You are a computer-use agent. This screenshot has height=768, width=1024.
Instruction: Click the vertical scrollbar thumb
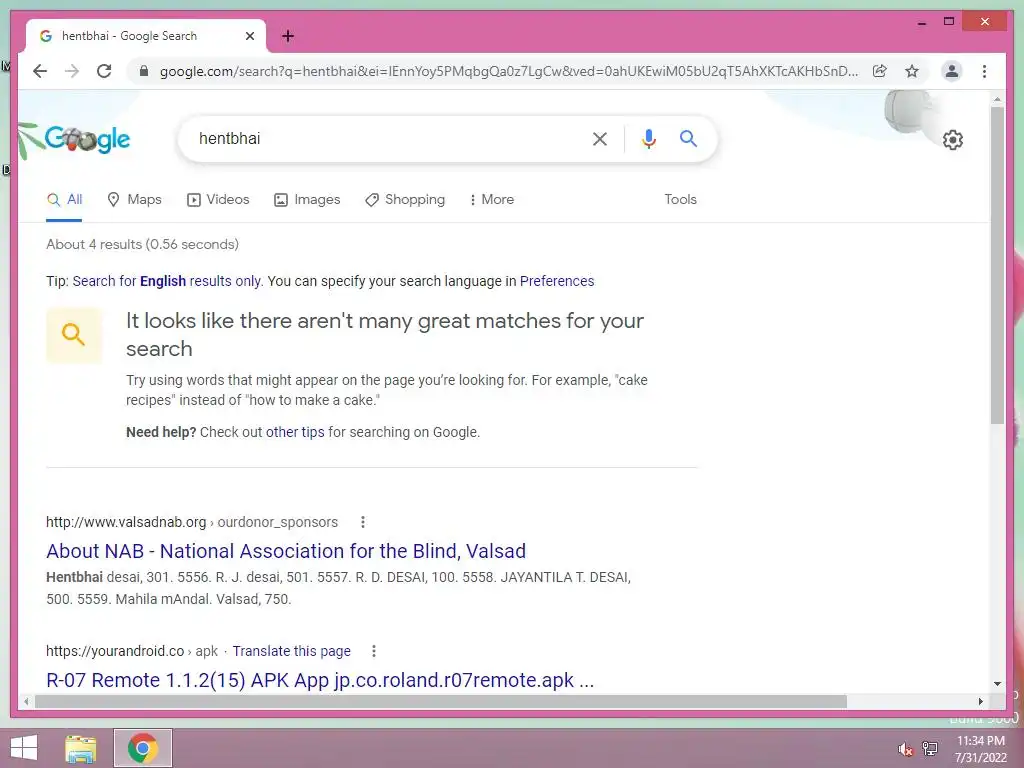tap(997, 265)
